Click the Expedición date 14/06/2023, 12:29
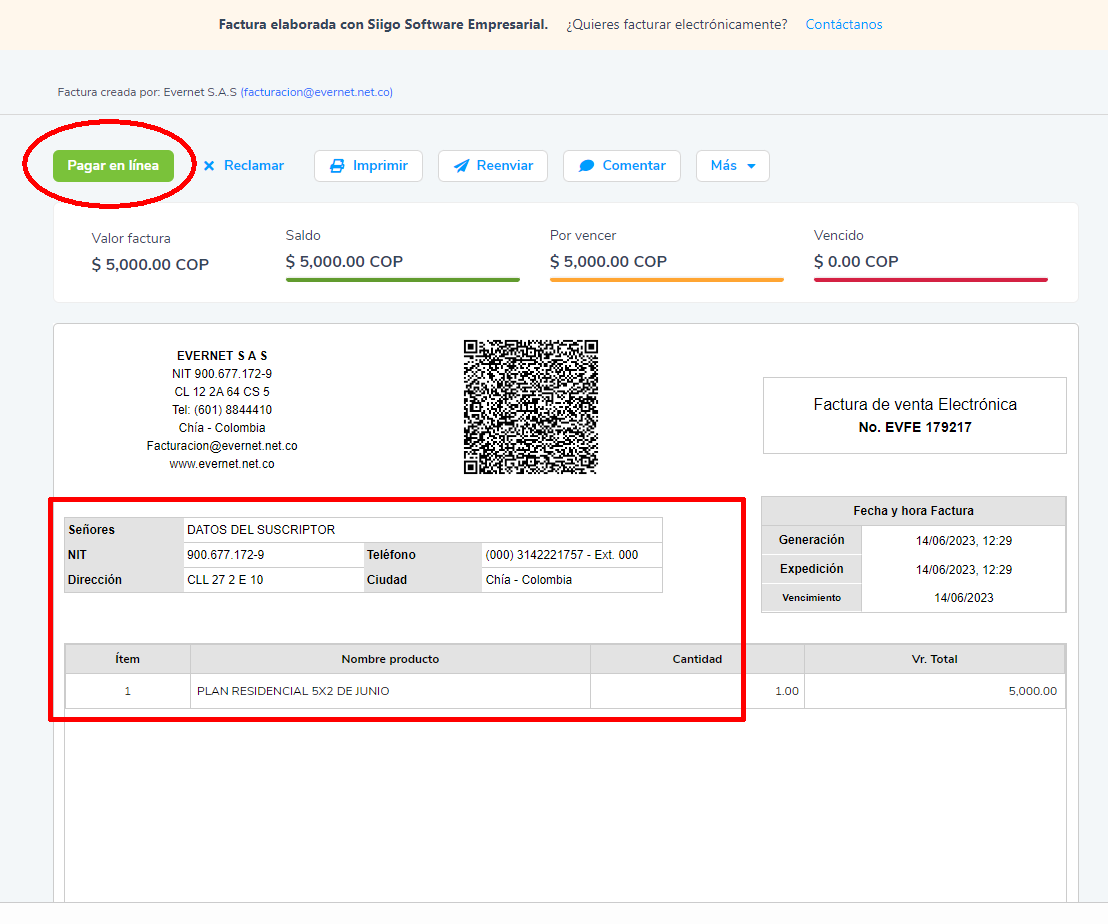The width and height of the screenshot is (1108, 924). coord(964,570)
